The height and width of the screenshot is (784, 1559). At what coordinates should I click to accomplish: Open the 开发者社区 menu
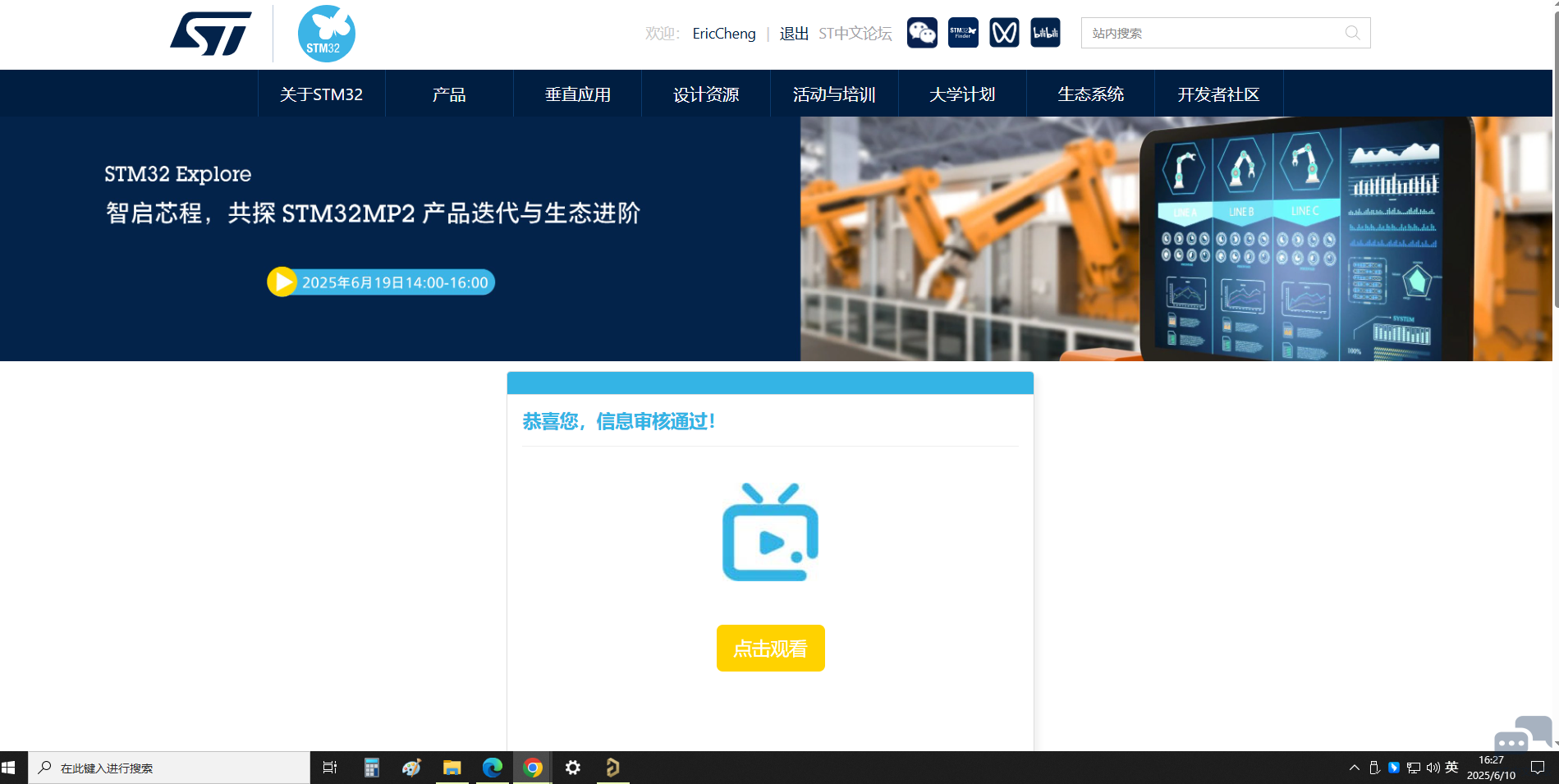pos(1218,94)
